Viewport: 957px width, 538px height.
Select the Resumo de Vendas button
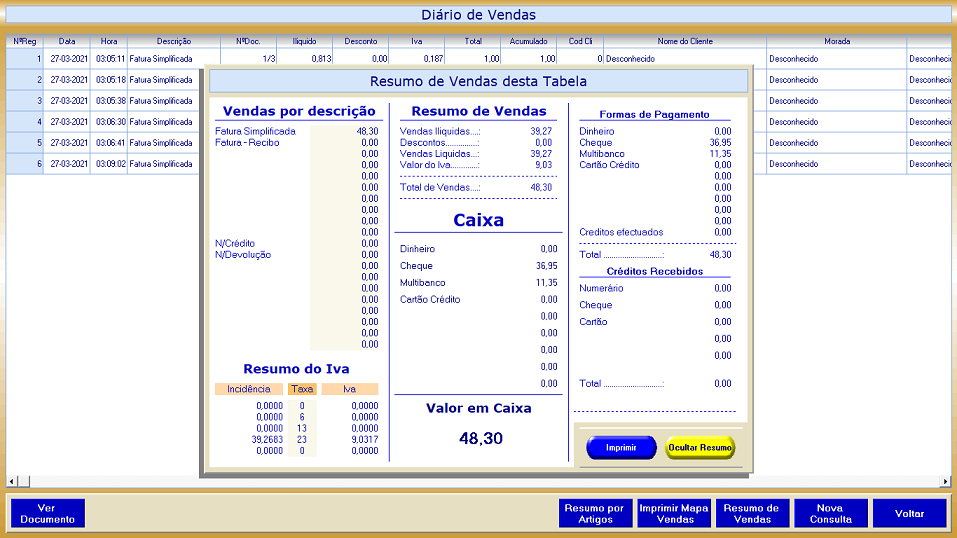pyautogui.click(x=752, y=514)
